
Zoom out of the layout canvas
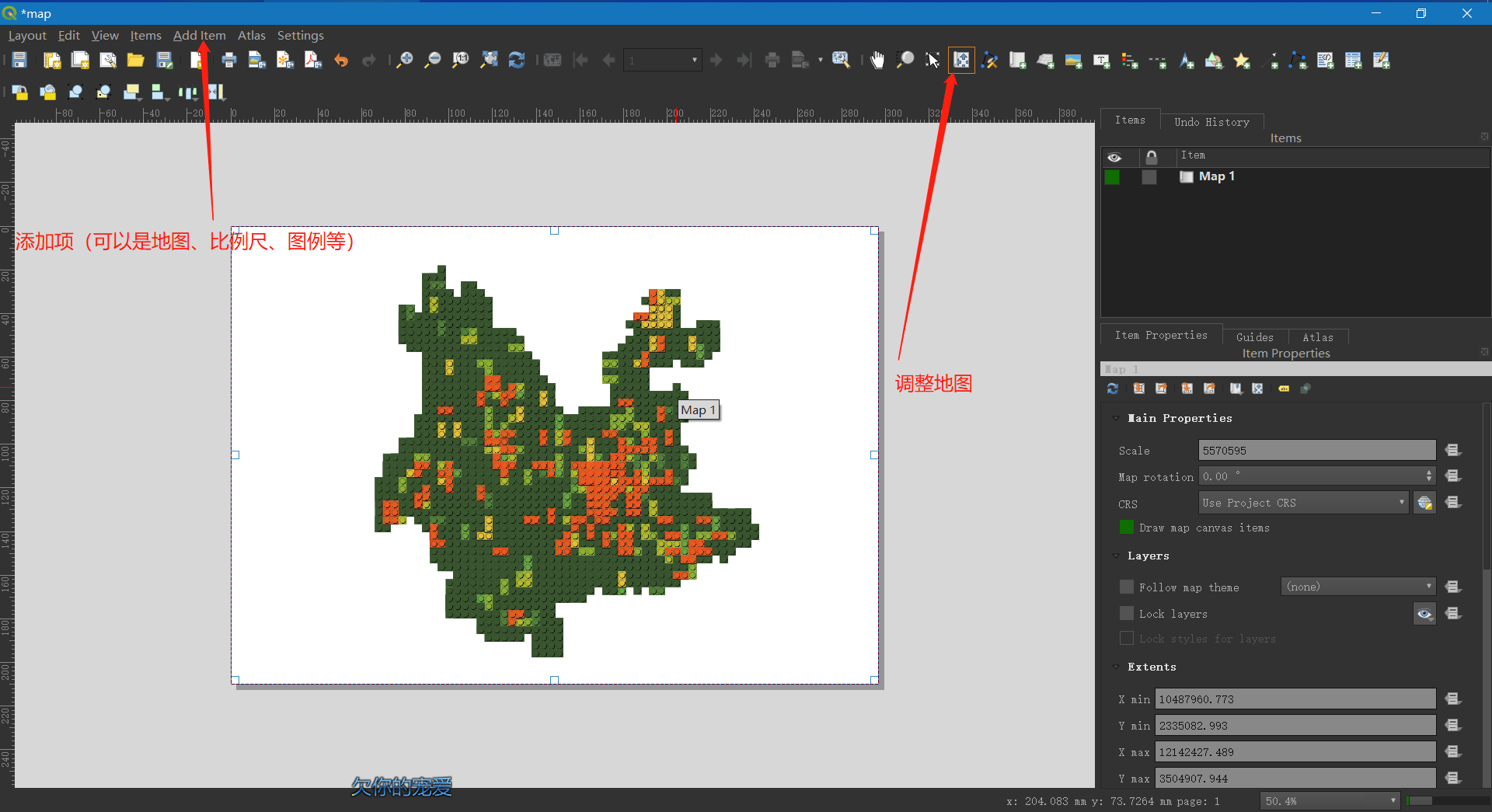pos(433,60)
